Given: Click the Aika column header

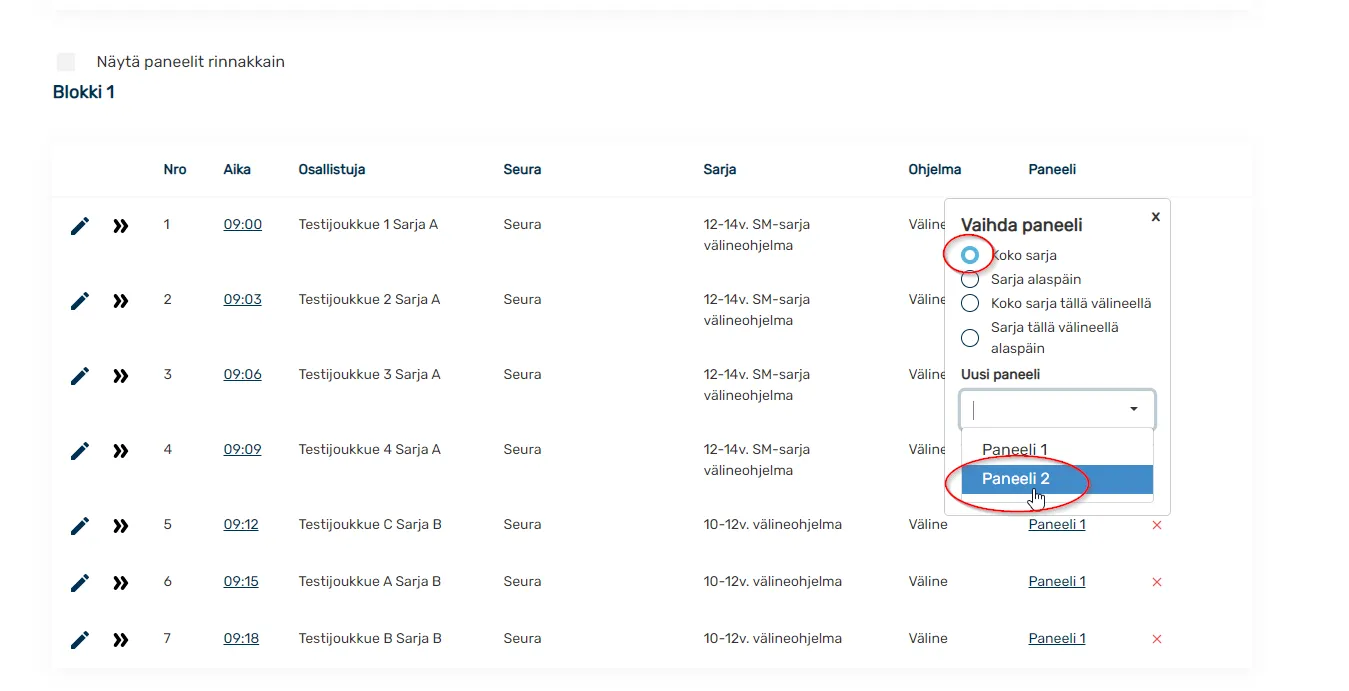Looking at the screenshot, I should coord(237,169).
